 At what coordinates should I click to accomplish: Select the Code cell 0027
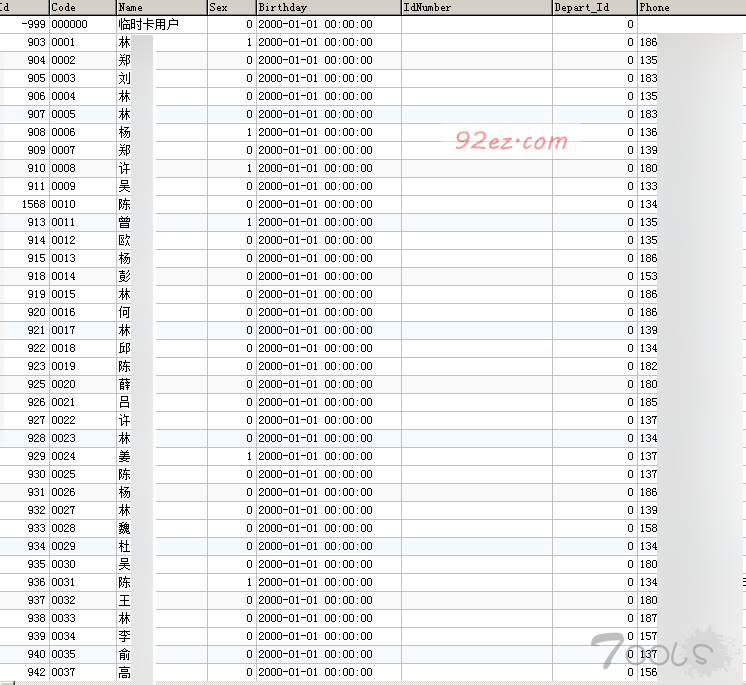click(83, 510)
